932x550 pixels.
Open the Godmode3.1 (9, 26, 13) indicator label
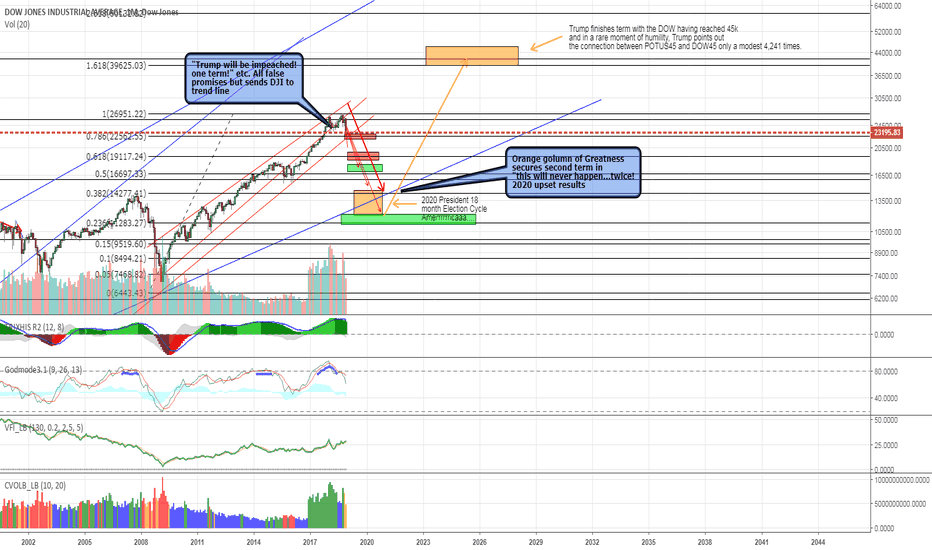(x=43, y=370)
